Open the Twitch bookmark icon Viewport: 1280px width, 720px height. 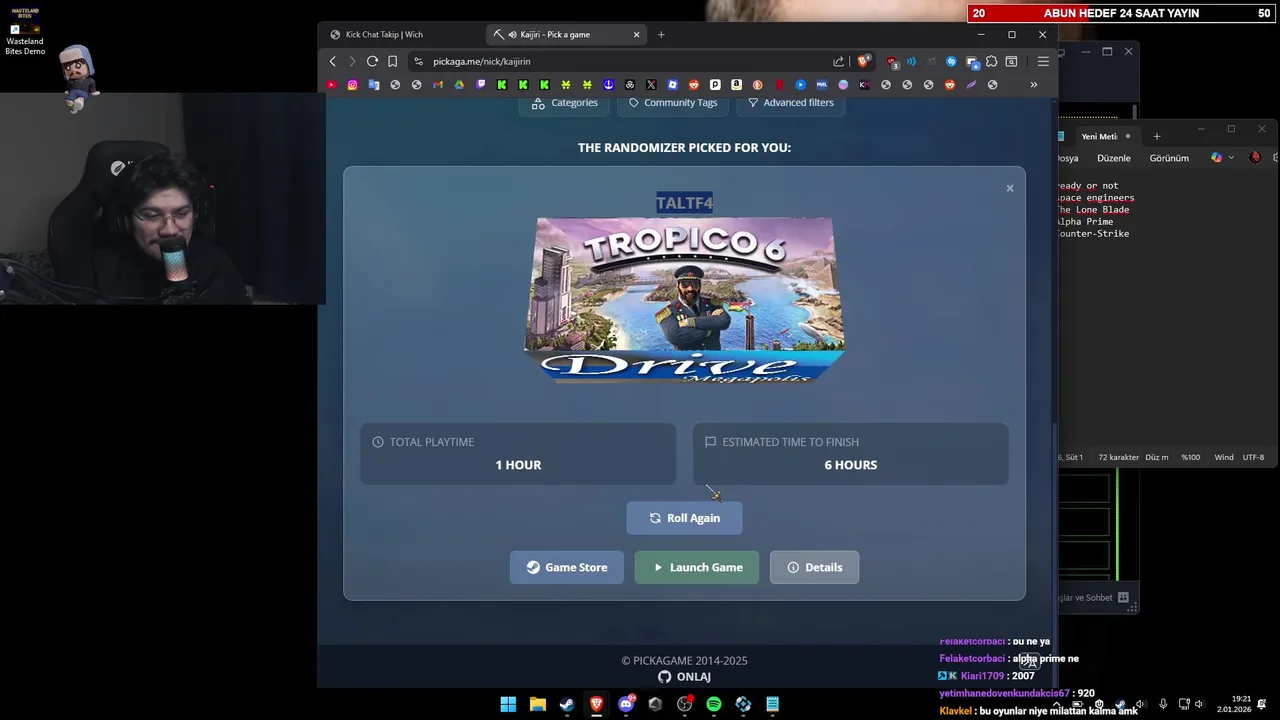[x=481, y=85]
